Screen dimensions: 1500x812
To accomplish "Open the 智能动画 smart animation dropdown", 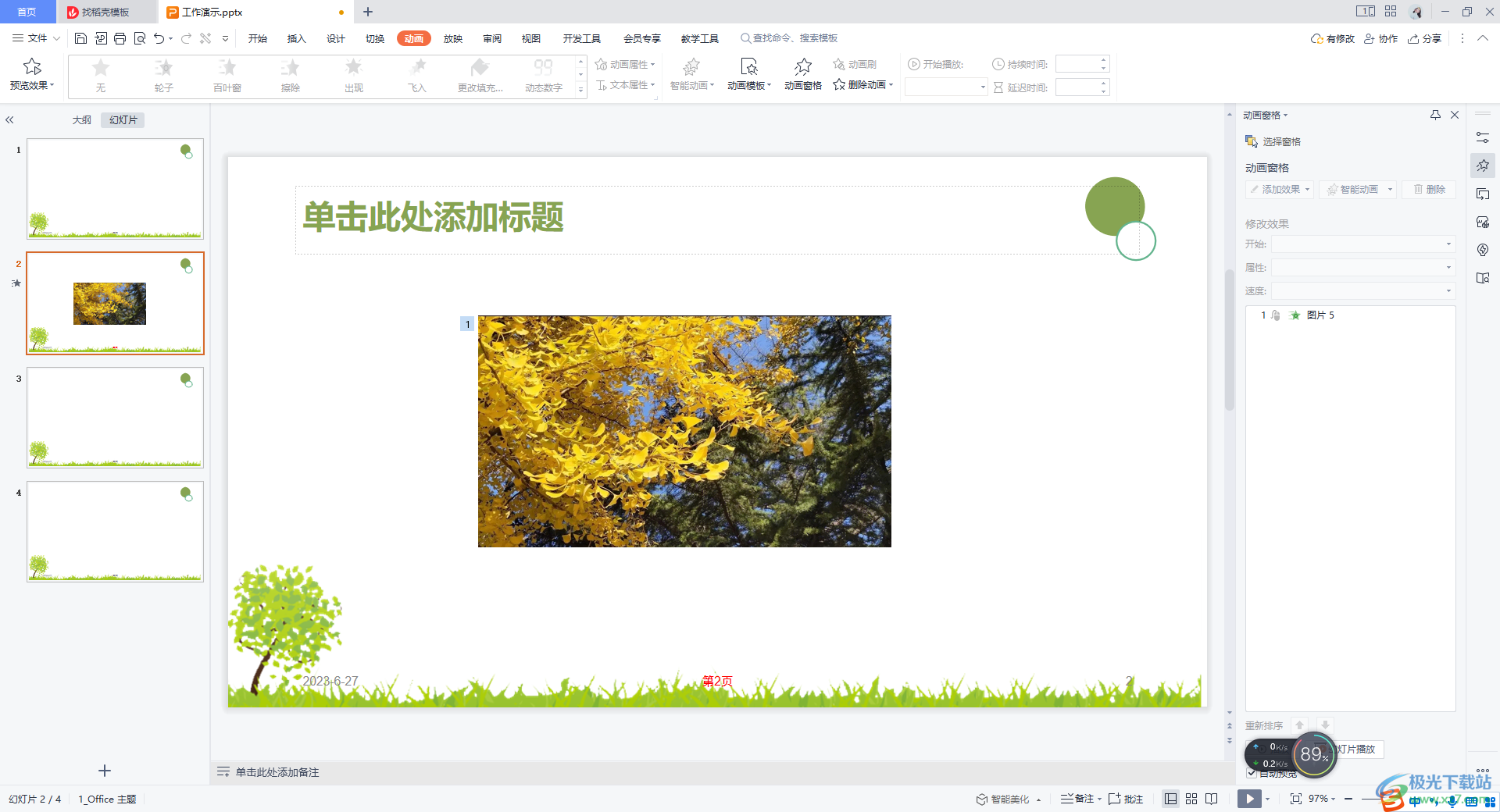I will pyautogui.click(x=692, y=75).
